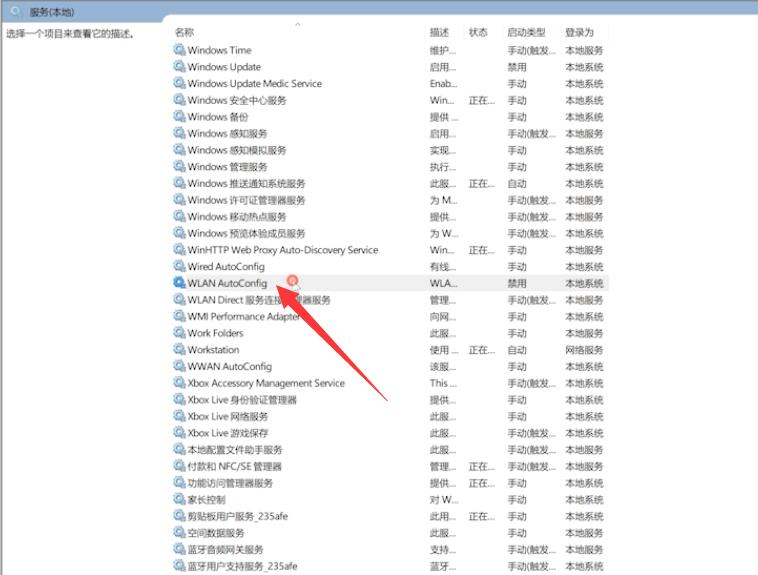Click the icon beside Xbox Live 游戏保存
The height and width of the screenshot is (575, 758).
[179, 432]
